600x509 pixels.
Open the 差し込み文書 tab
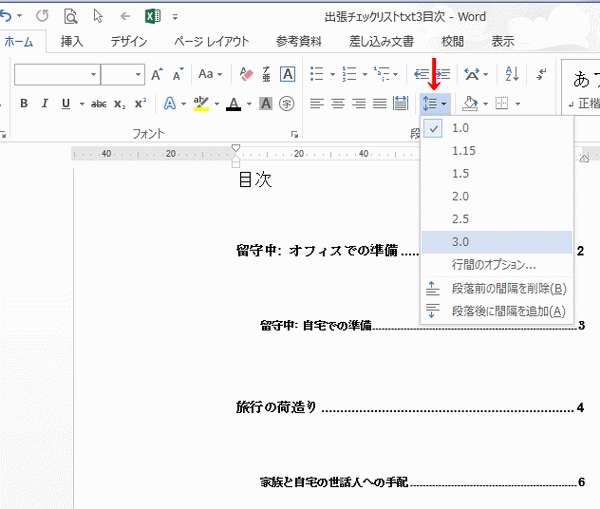(x=381, y=41)
